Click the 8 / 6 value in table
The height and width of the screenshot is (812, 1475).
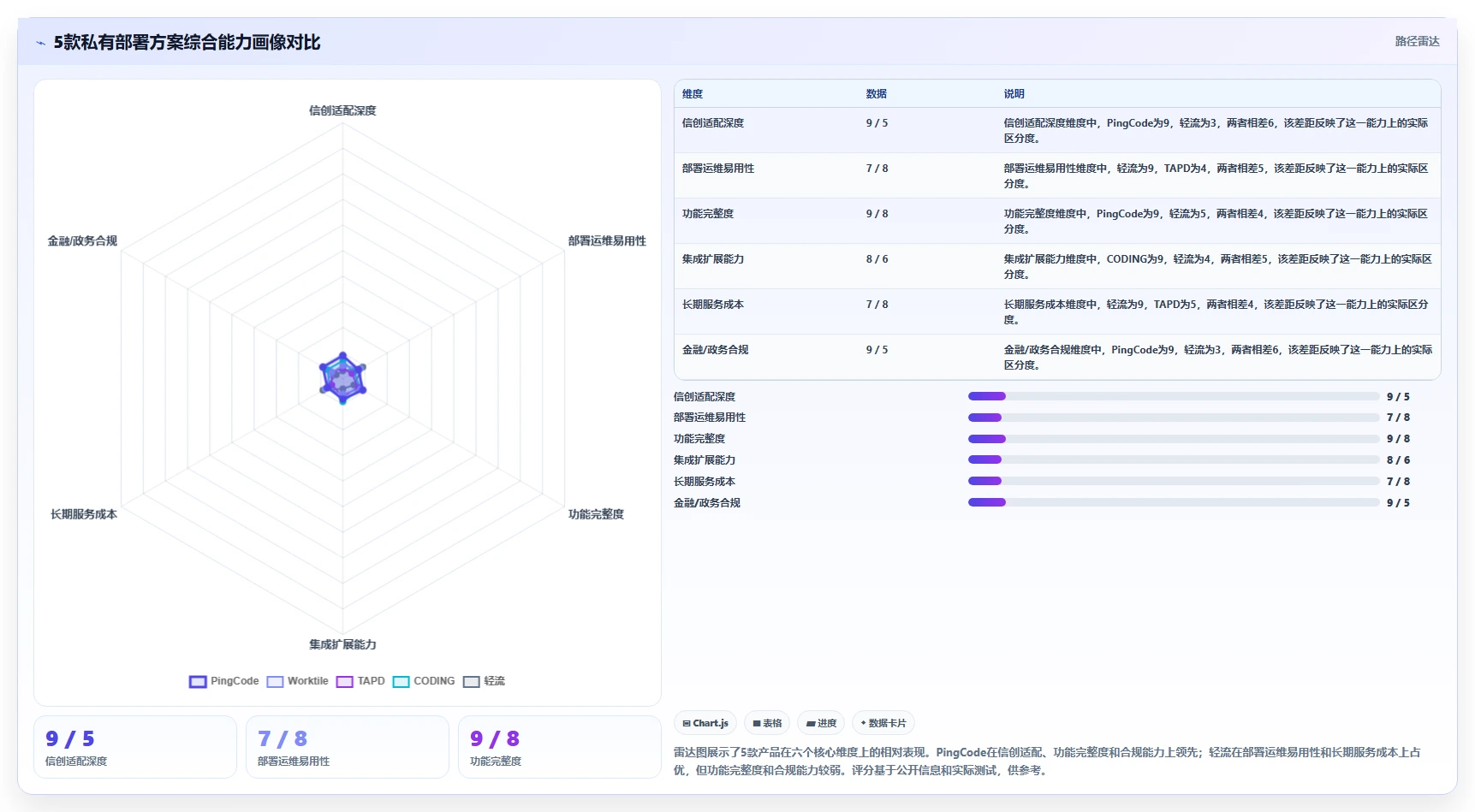click(877, 259)
